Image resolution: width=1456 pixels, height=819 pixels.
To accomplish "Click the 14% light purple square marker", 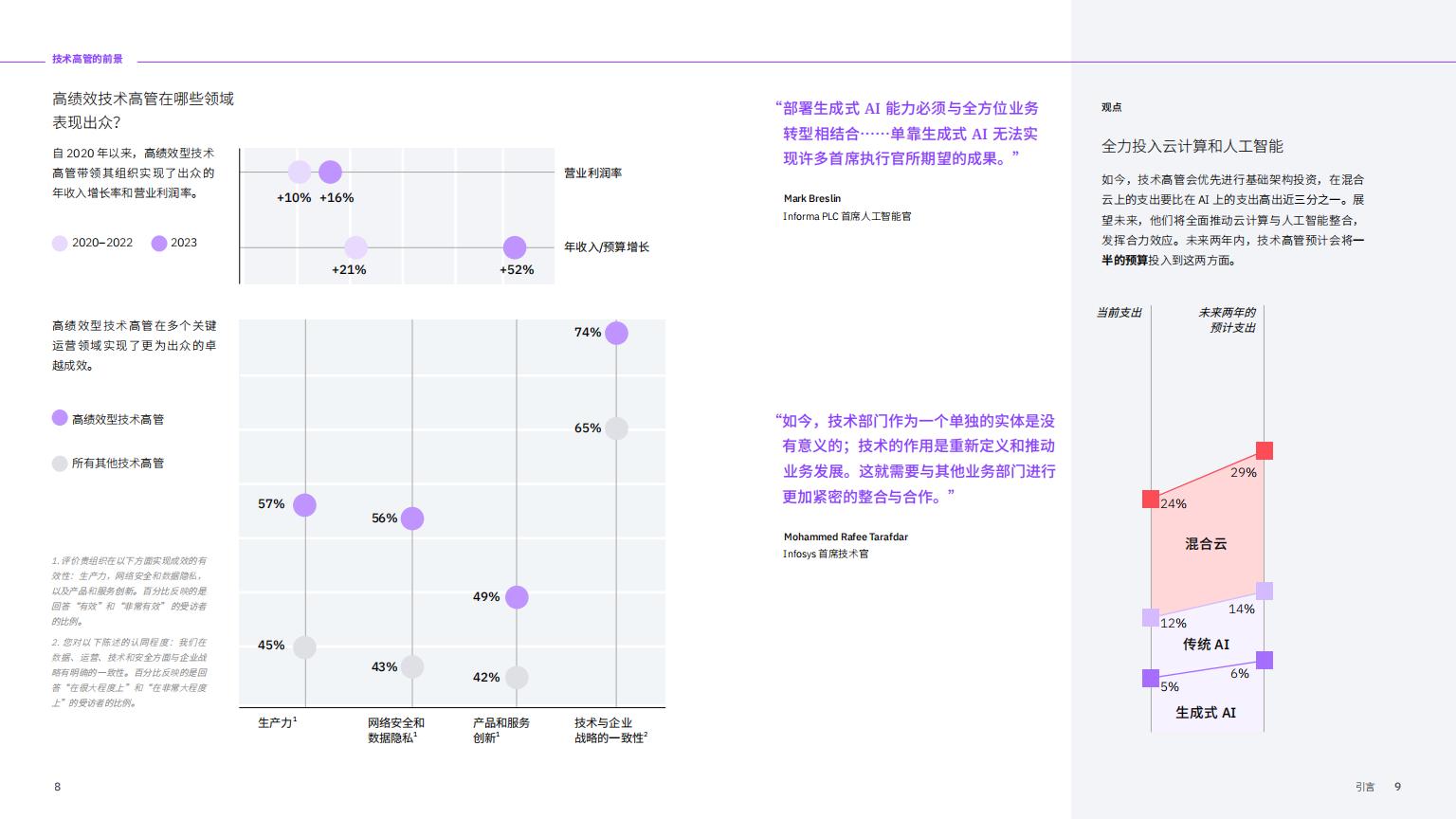I will [x=1265, y=591].
